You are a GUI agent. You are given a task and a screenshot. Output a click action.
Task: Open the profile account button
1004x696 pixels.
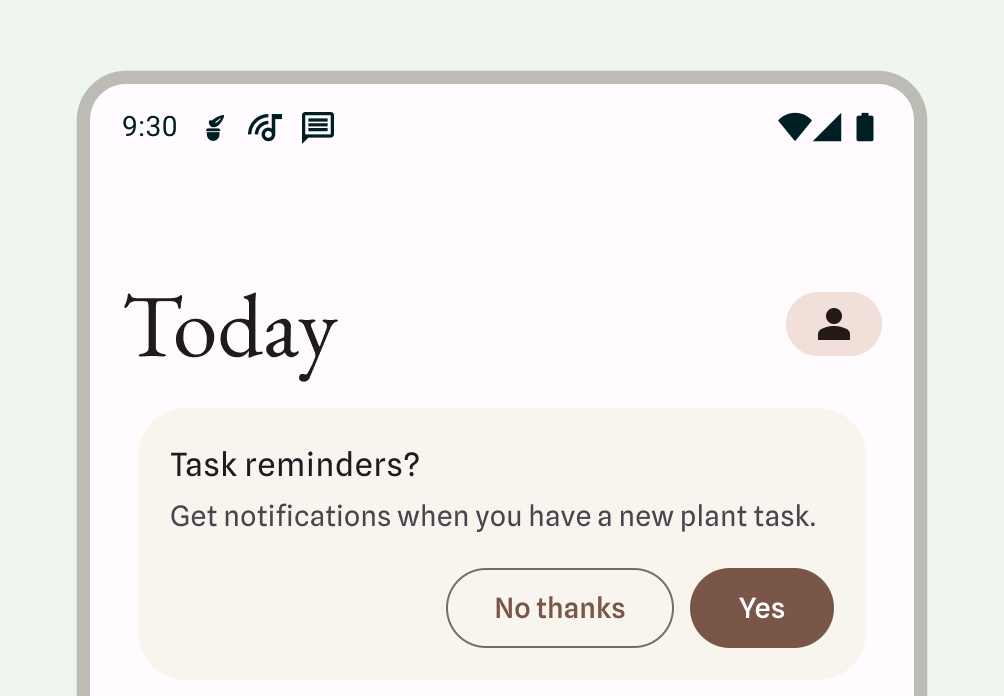point(834,324)
